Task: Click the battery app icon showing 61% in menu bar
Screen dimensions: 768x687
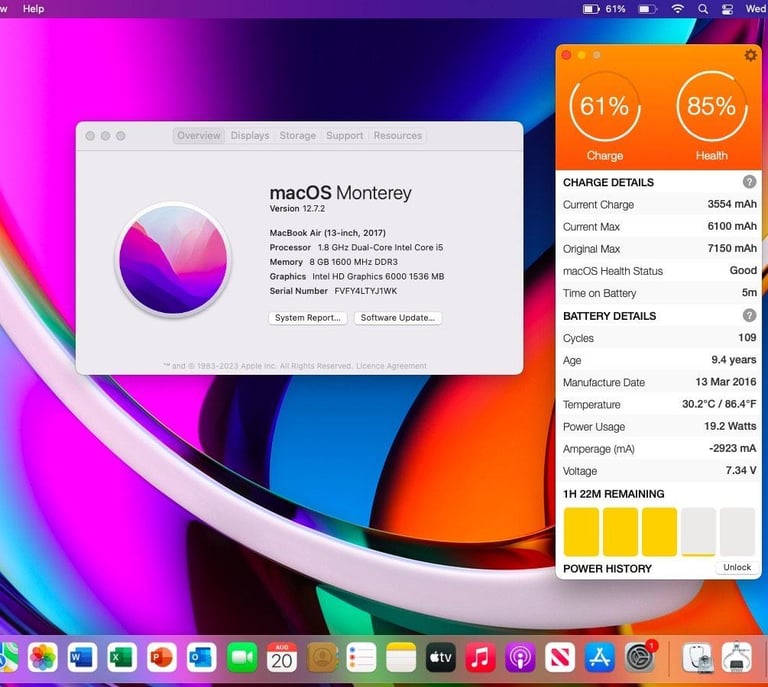Action: click(x=604, y=9)
